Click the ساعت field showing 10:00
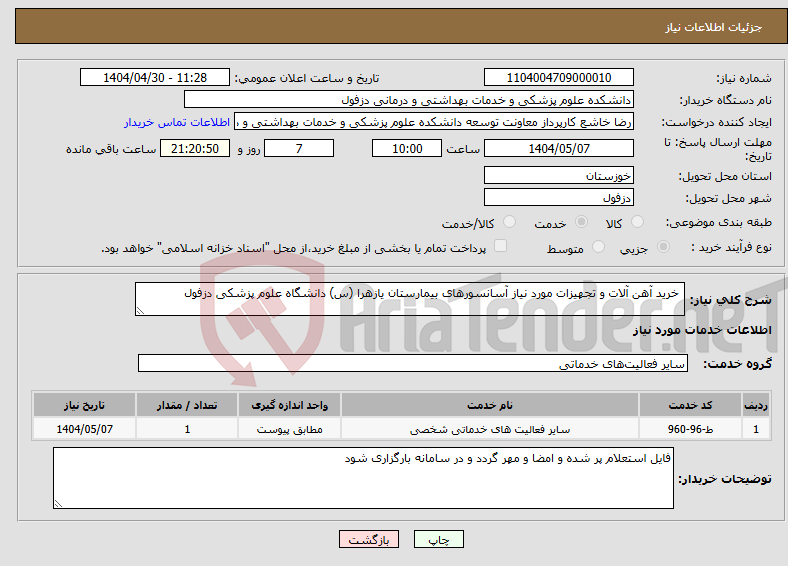This screenshot has width=788, height=566. coord(407,148)
